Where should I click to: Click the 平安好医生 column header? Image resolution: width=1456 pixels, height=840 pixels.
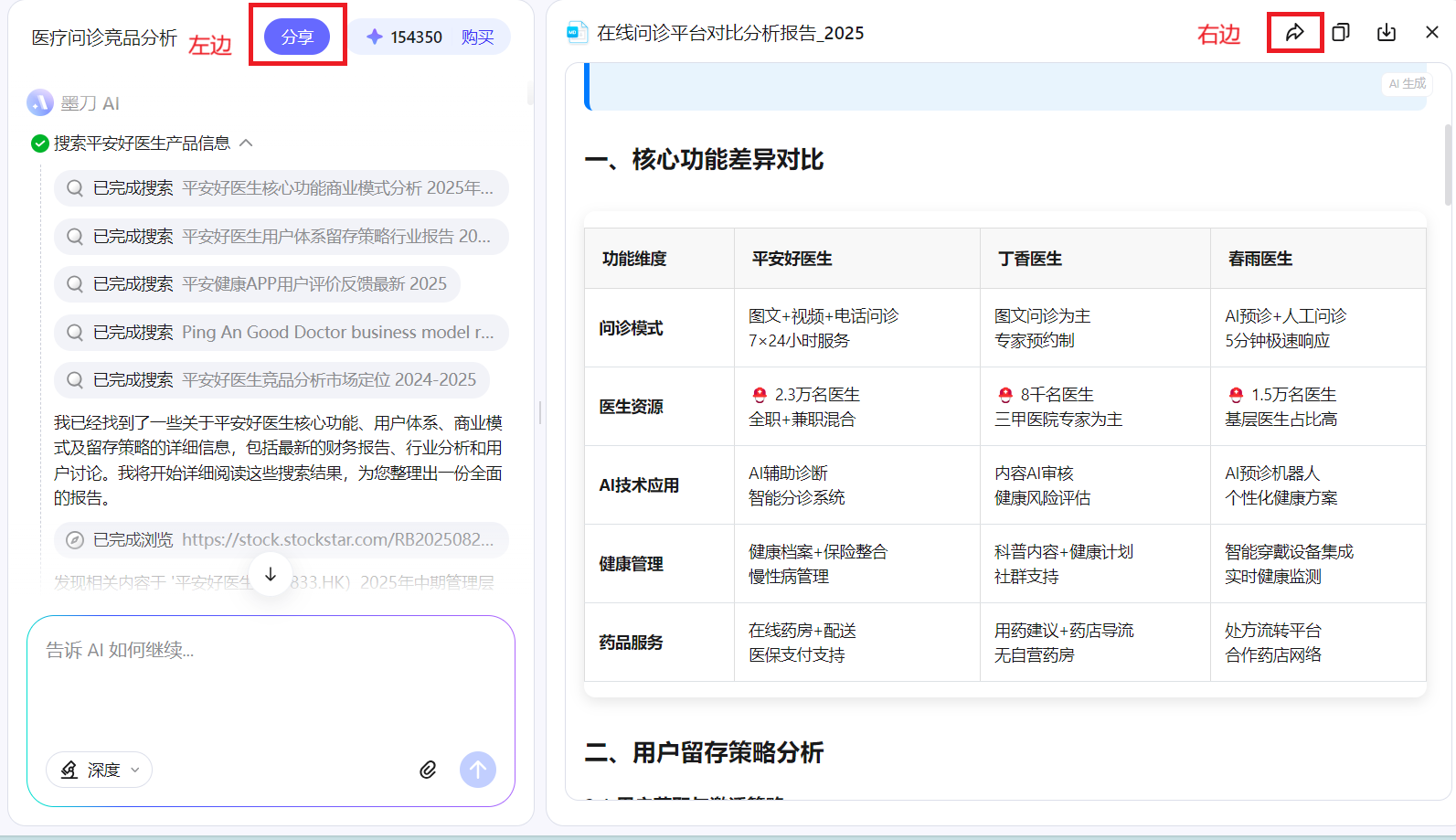coord(792,259)
